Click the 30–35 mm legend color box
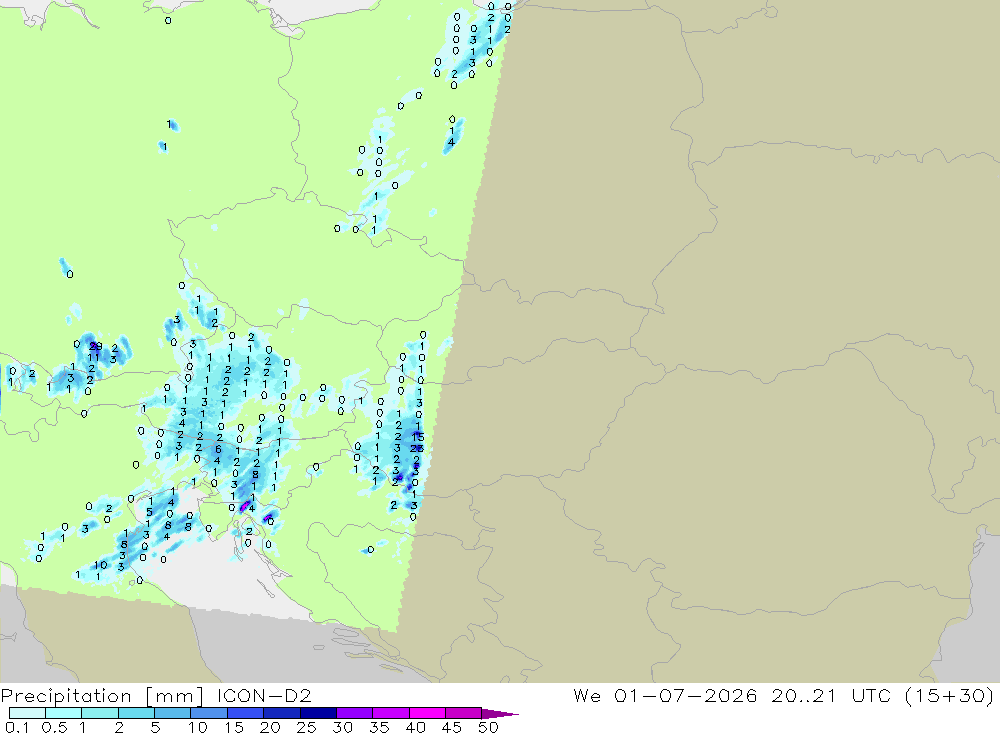This screenshot has width=1000, height=733. coord(355,713)
